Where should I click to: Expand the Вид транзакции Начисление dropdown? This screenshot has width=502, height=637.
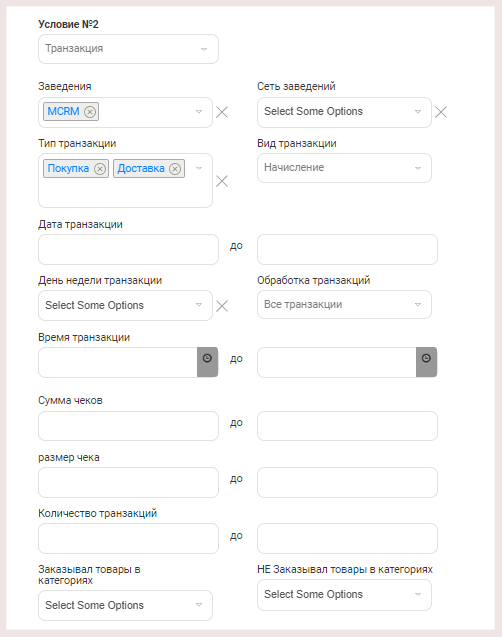click(x=344, y=168)
